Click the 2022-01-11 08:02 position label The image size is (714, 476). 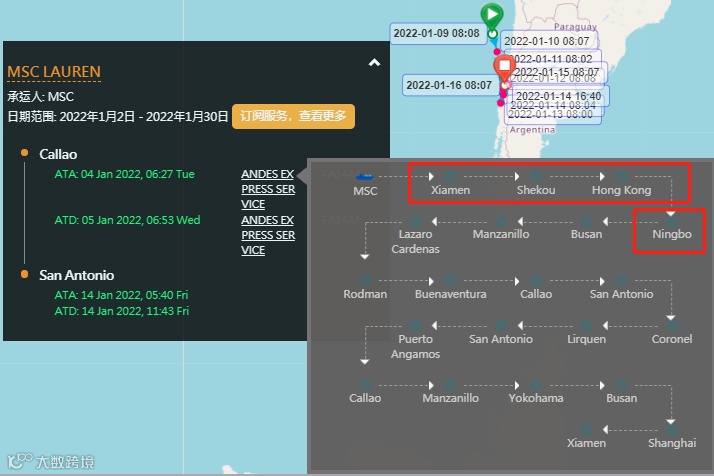[552, 59]
